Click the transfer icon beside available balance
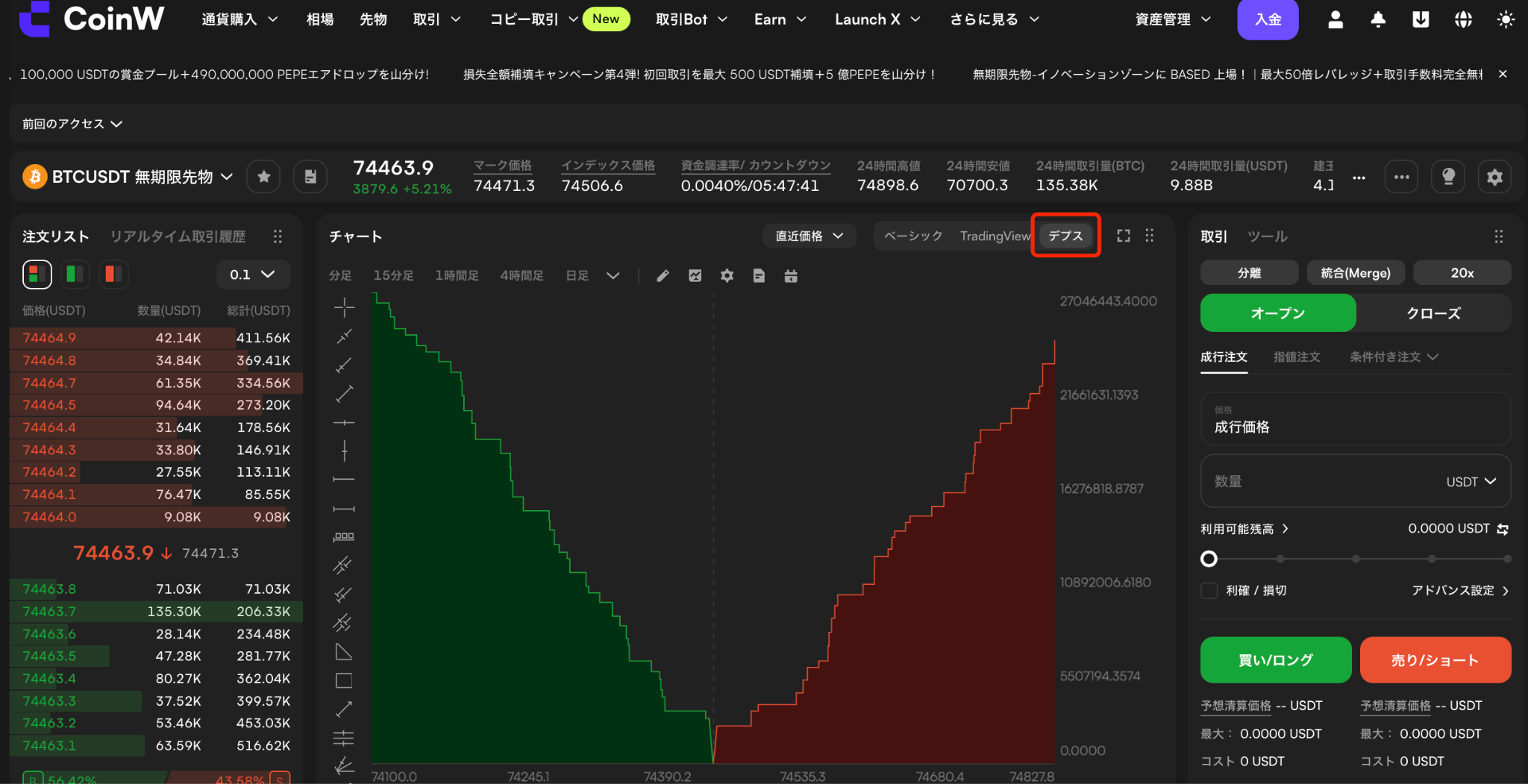The height and width of the screenshot is (784, 1528). click(x=1503, y=529)
